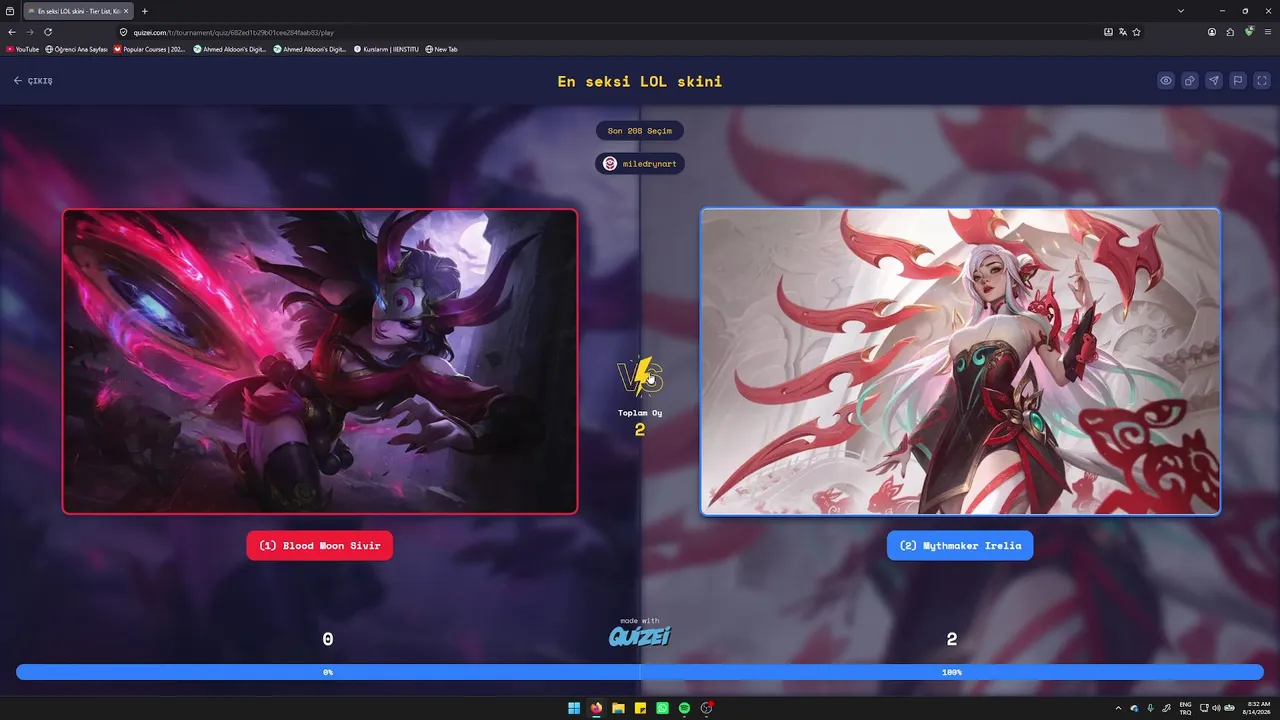This screenshot has height=720, width=1280.
Task: Reload the page
Action: 48,32
